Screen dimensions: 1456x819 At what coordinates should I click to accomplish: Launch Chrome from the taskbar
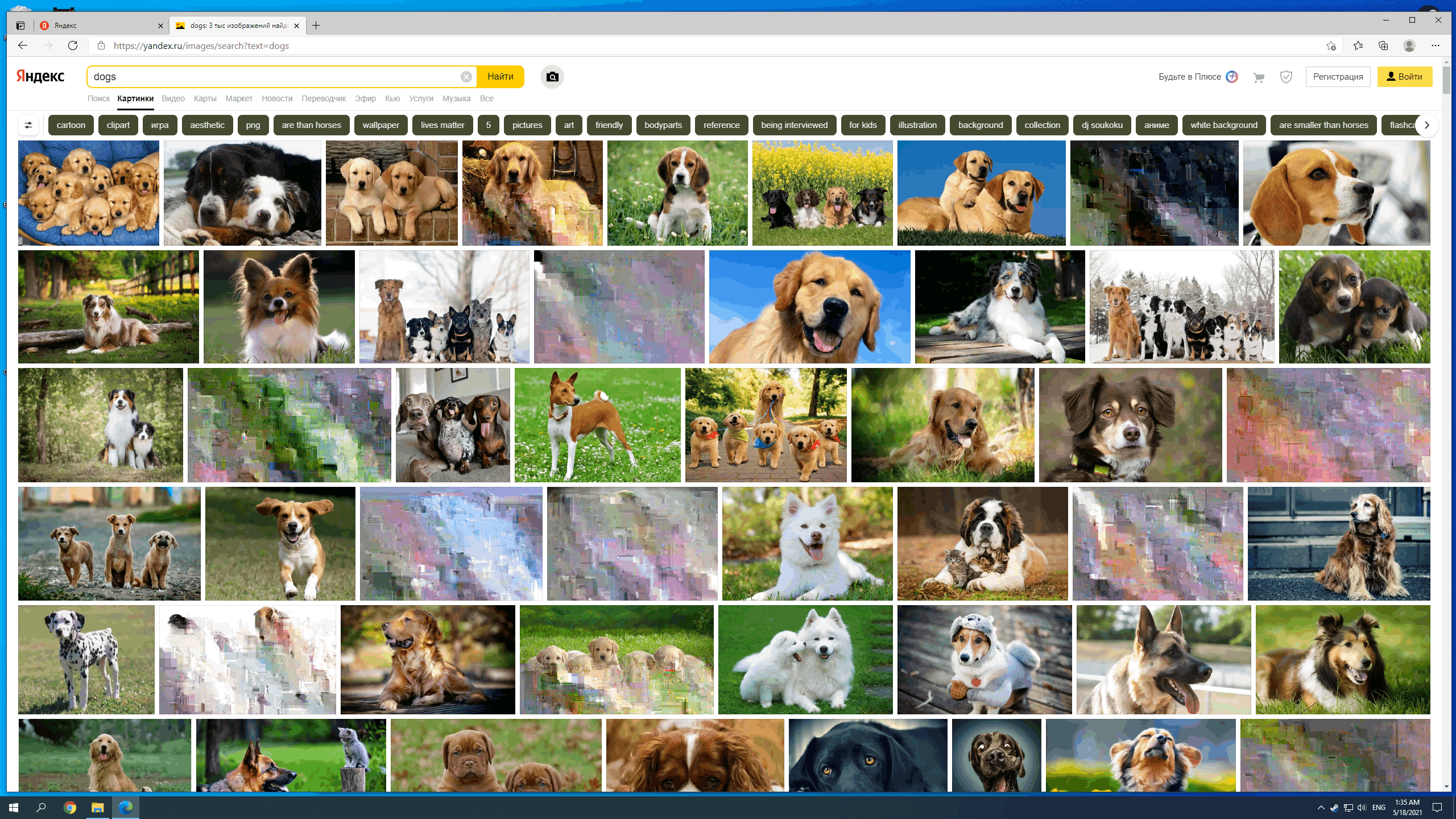coord(70,807)
